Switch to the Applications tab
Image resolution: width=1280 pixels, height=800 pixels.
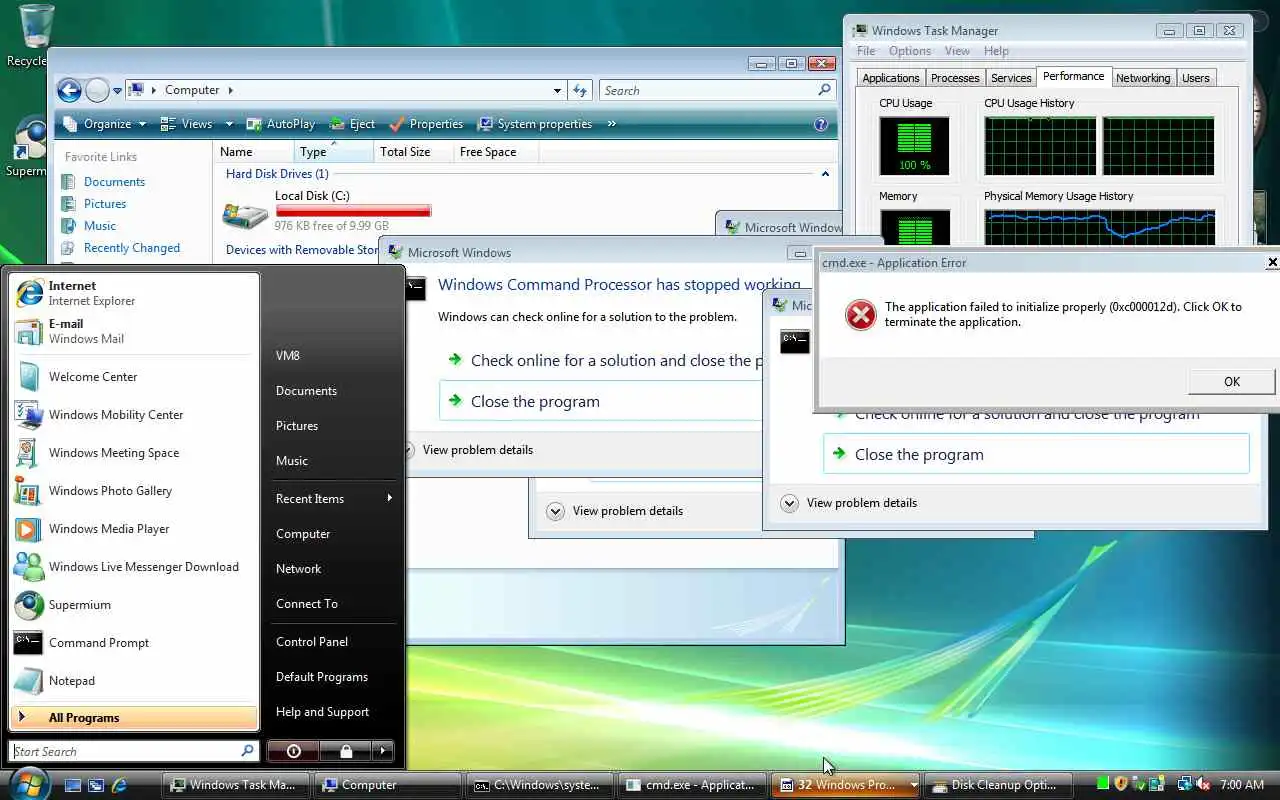pyautogui.click(x=890, y=78)
